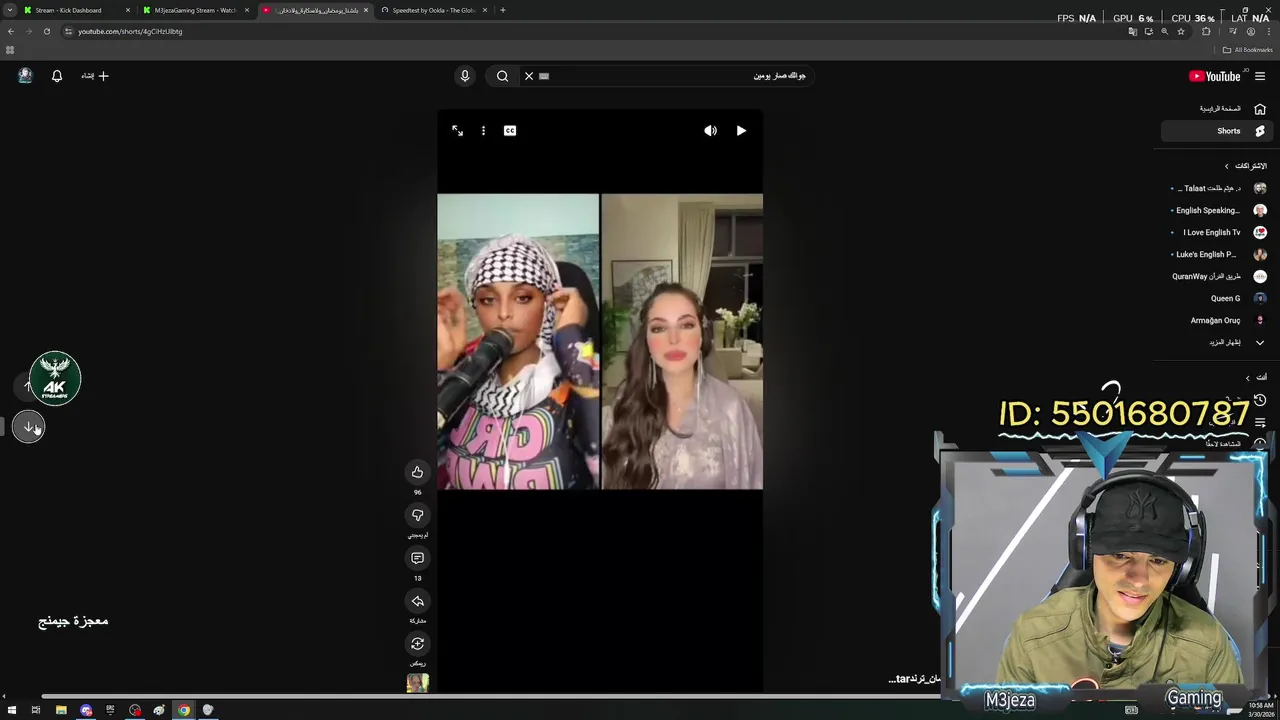The width and height of the screenshot is (1280, 720).
Task: Open the Chrome profile avatar
Action: [x=1250, y=31]
